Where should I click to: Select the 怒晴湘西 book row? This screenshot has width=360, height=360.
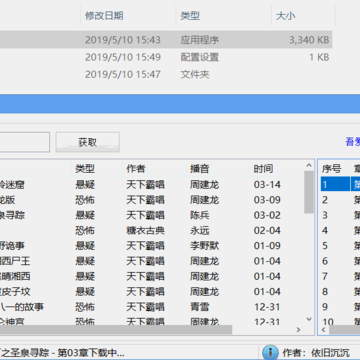click(x=152, y=276)
